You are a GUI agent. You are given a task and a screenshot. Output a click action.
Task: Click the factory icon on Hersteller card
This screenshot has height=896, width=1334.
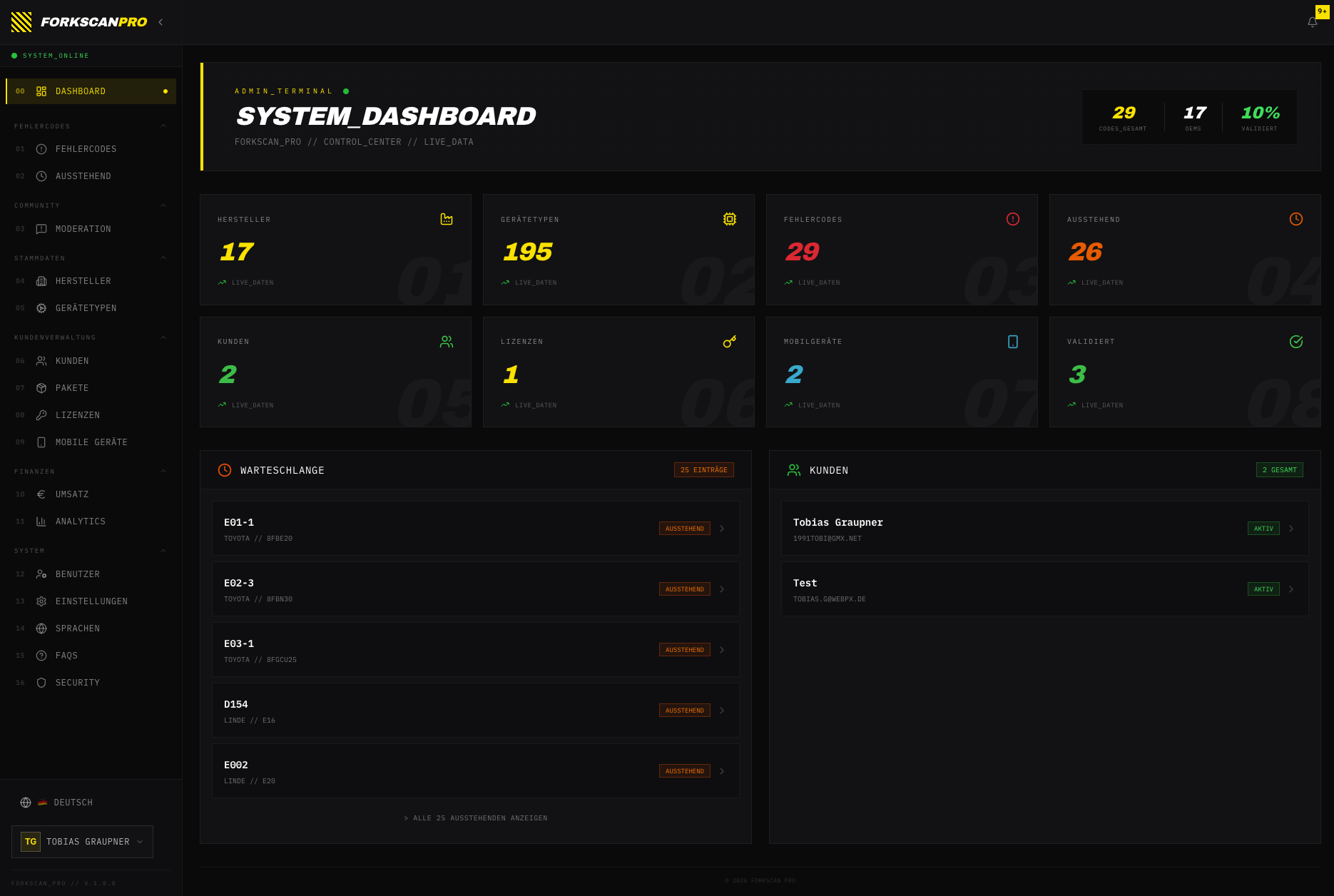point(447,219)
